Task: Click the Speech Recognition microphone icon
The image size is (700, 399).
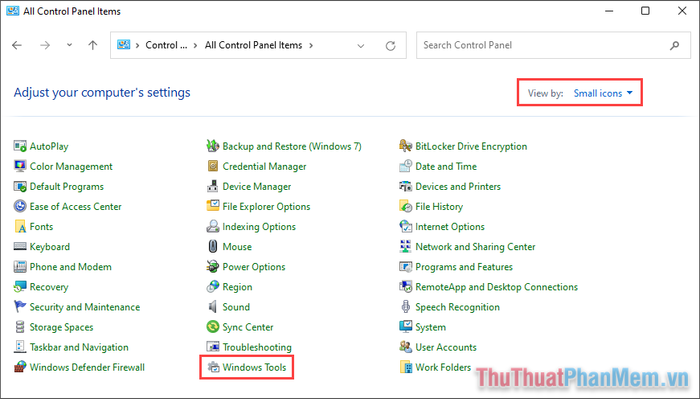Action: coord(405,307)
